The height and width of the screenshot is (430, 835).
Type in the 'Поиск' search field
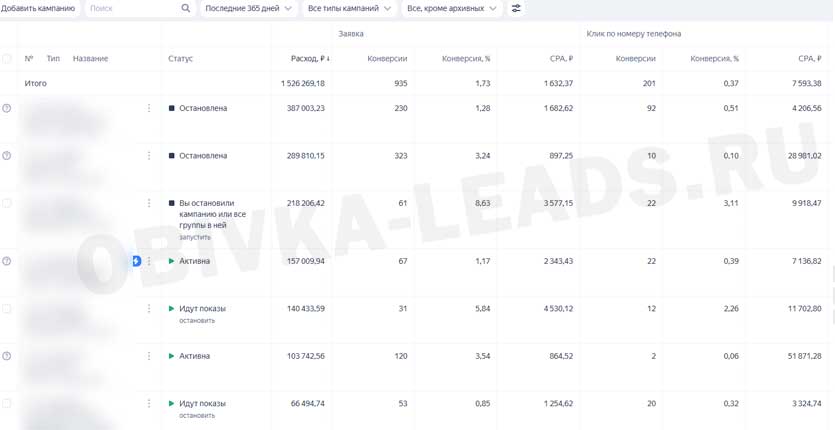pyautogui.click(x=130, y=9)
